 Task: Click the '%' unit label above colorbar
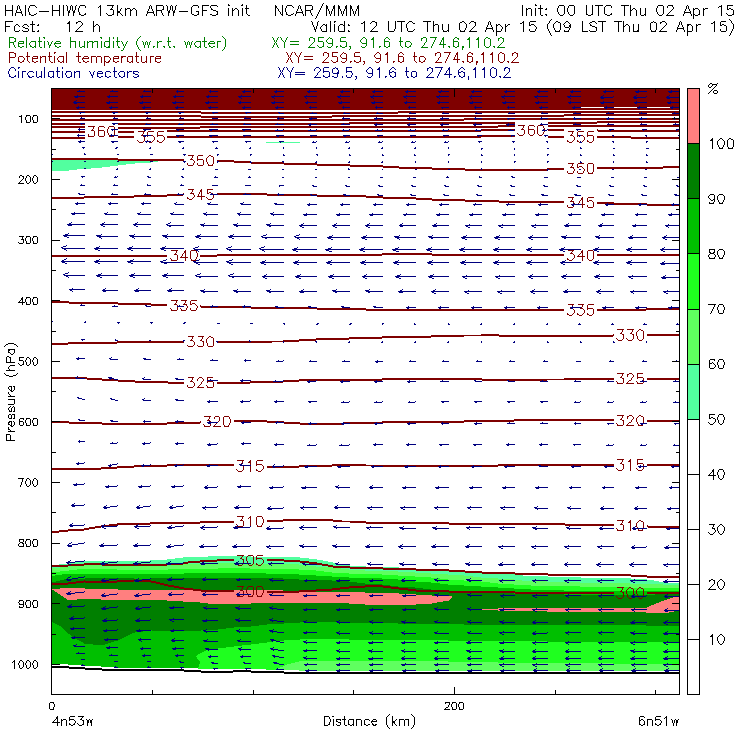tap(713, 89)
